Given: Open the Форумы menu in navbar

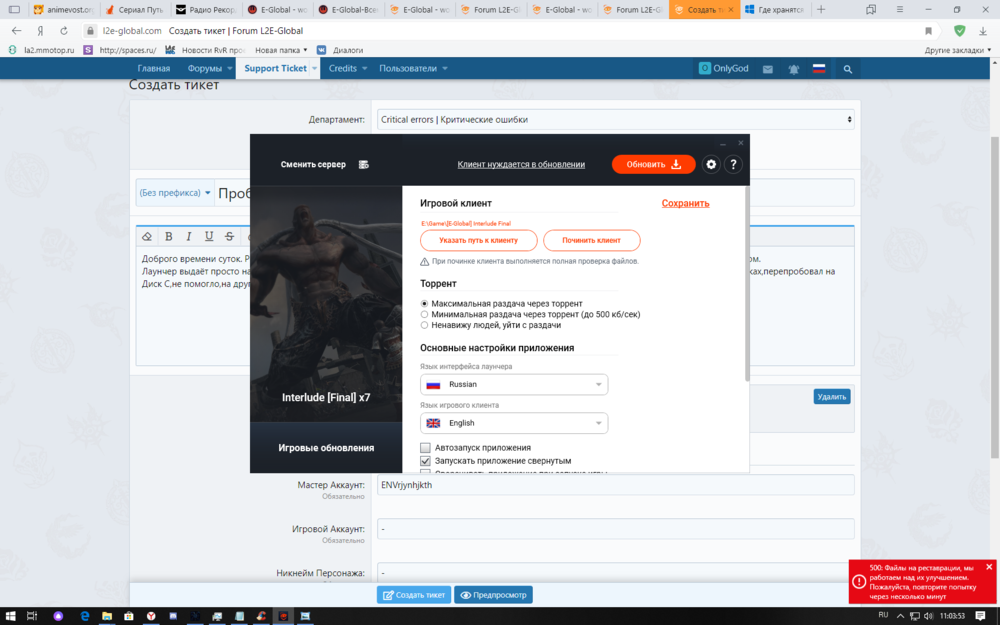Looking at the screenshot, I should tap(208, 69).
